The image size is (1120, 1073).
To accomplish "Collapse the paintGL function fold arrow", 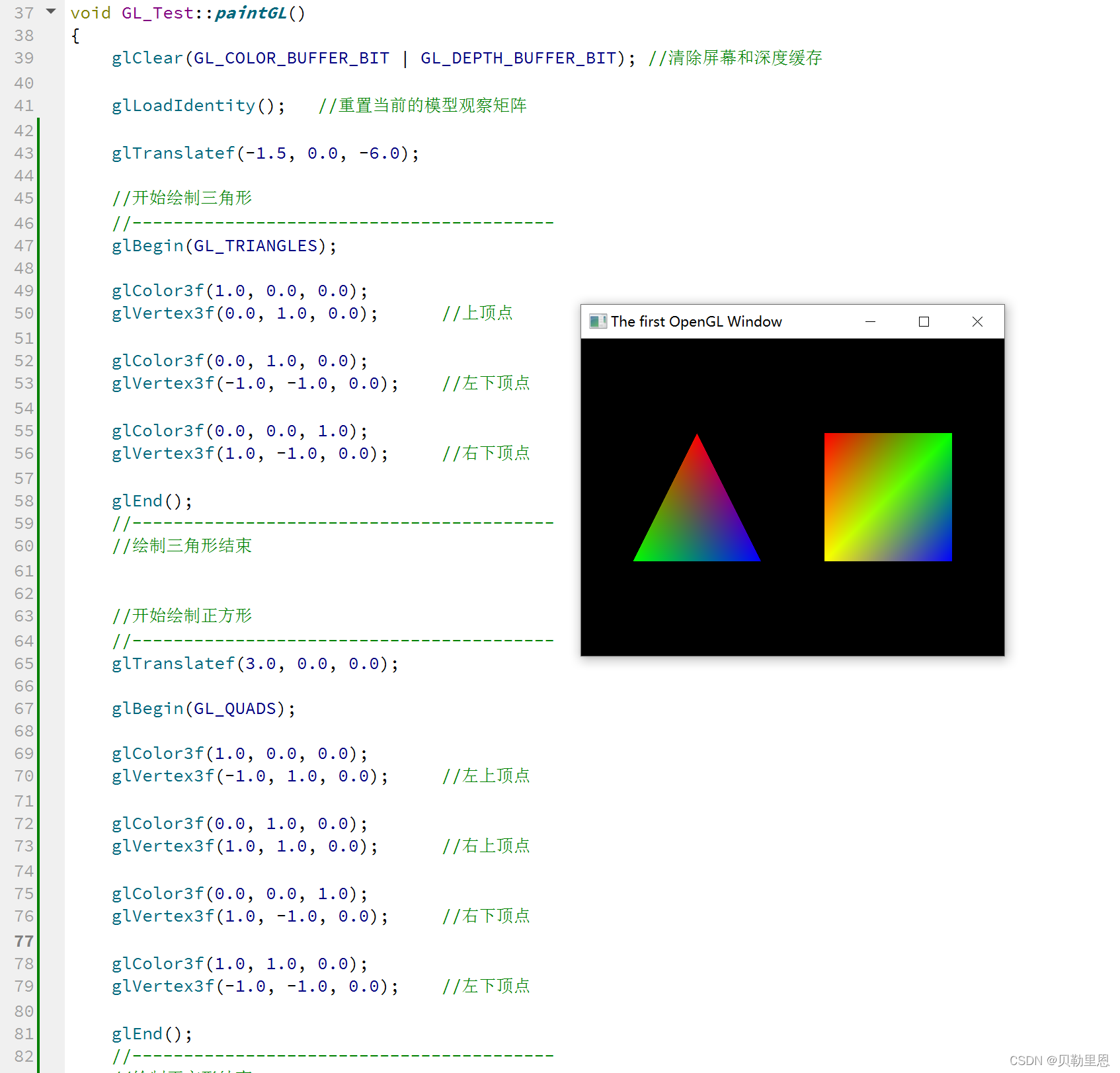I will (51, 11).
